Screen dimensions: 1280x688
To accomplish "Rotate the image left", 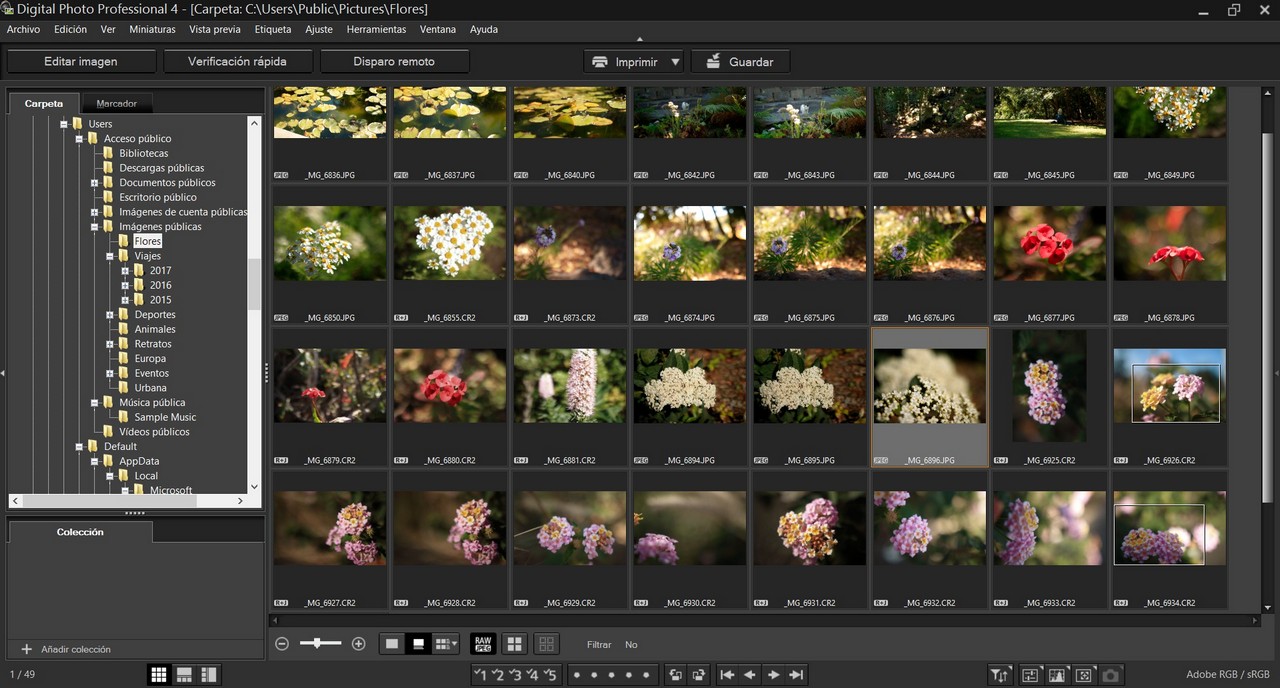I will [675, 675].
